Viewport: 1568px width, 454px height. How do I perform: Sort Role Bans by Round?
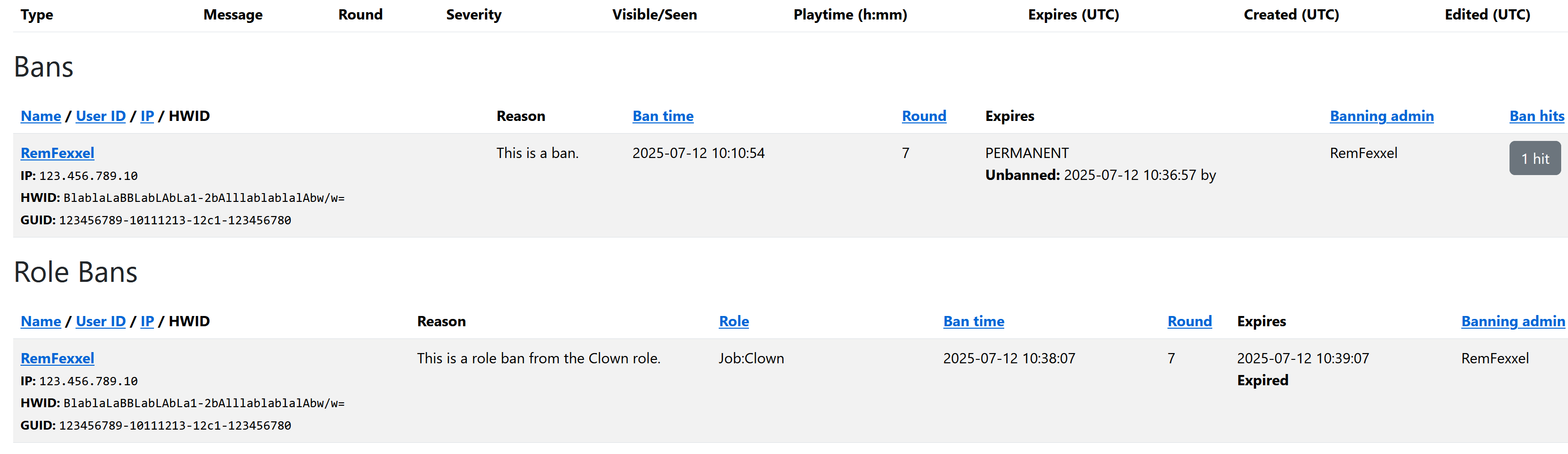point(1189,321)
